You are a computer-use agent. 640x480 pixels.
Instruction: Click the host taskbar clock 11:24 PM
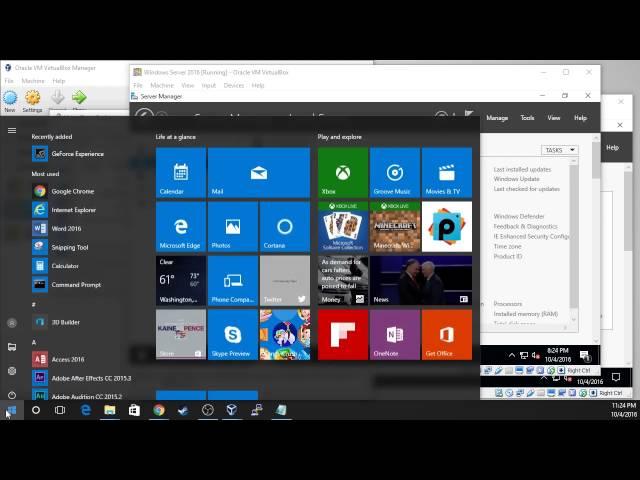pyautogui.click(x=624, y=410)
